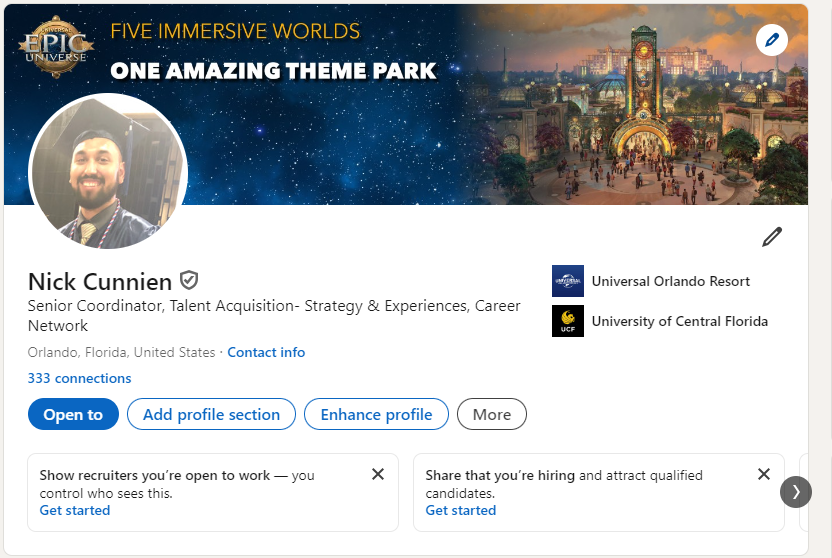The width and height of the screenshot is (832, 558).
Task: Click the Open to button
Action: tap(73, 414)
